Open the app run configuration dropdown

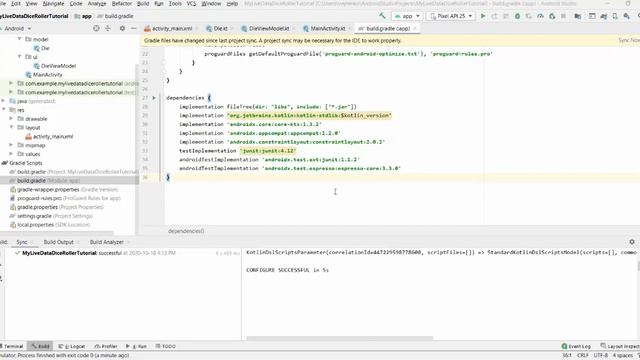click(x=407, y=16)
